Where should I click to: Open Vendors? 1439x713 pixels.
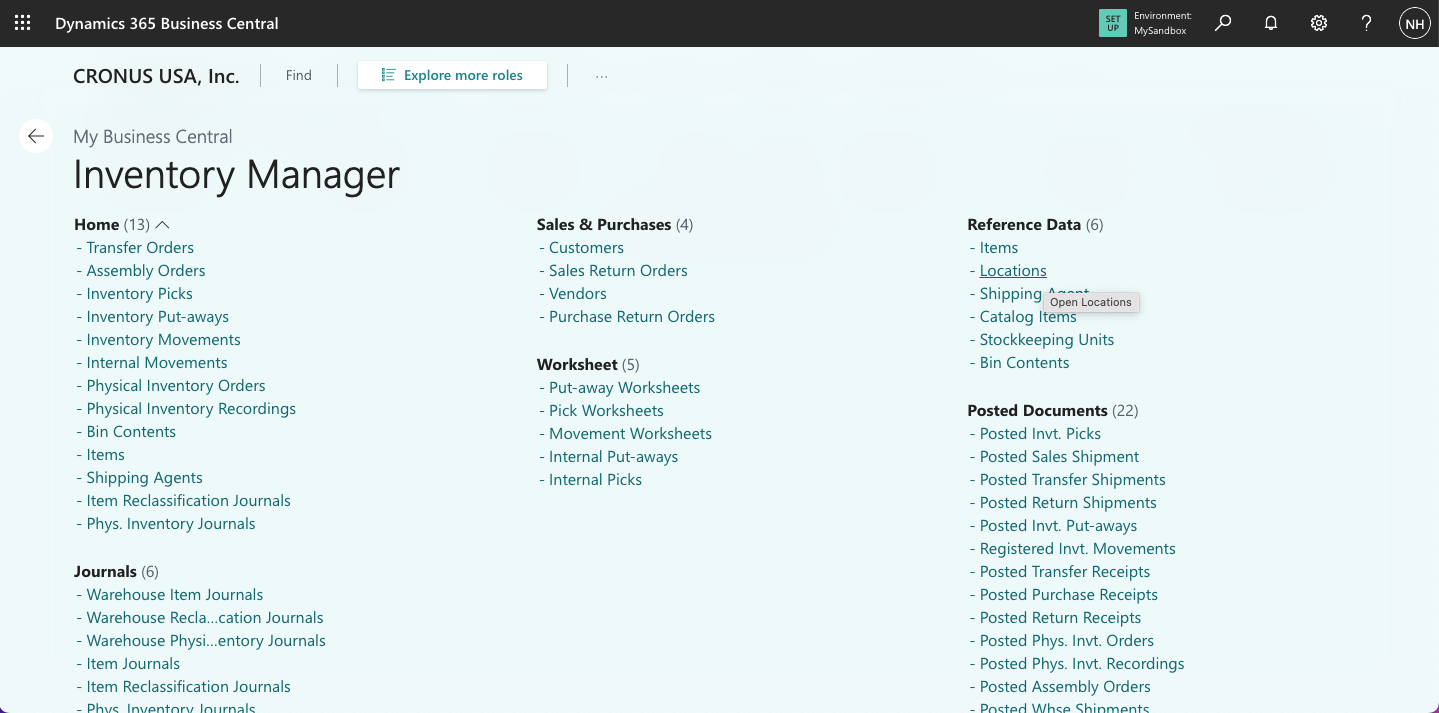click(x=578, y=294)
